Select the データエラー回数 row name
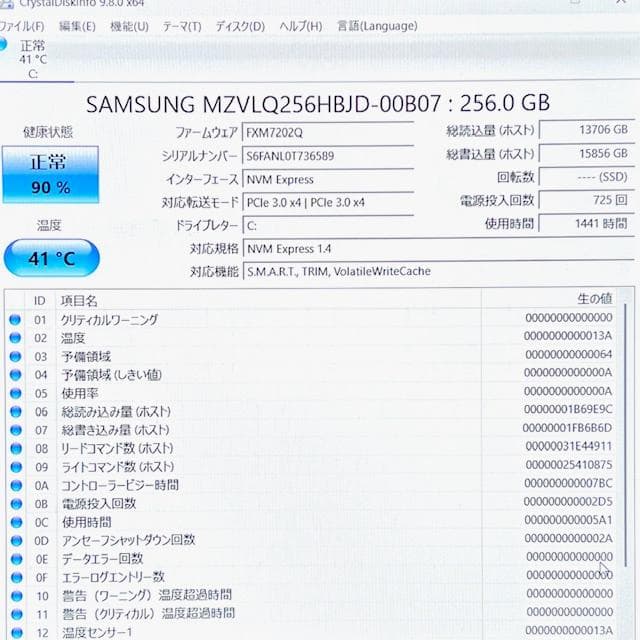Image resolution: width=640 pixels, height=640 pixels. tap(102, 559)
